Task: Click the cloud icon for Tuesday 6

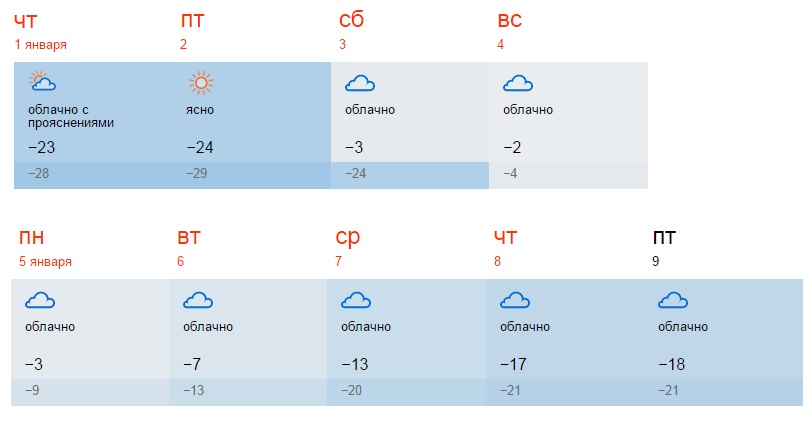Action: 197,299
